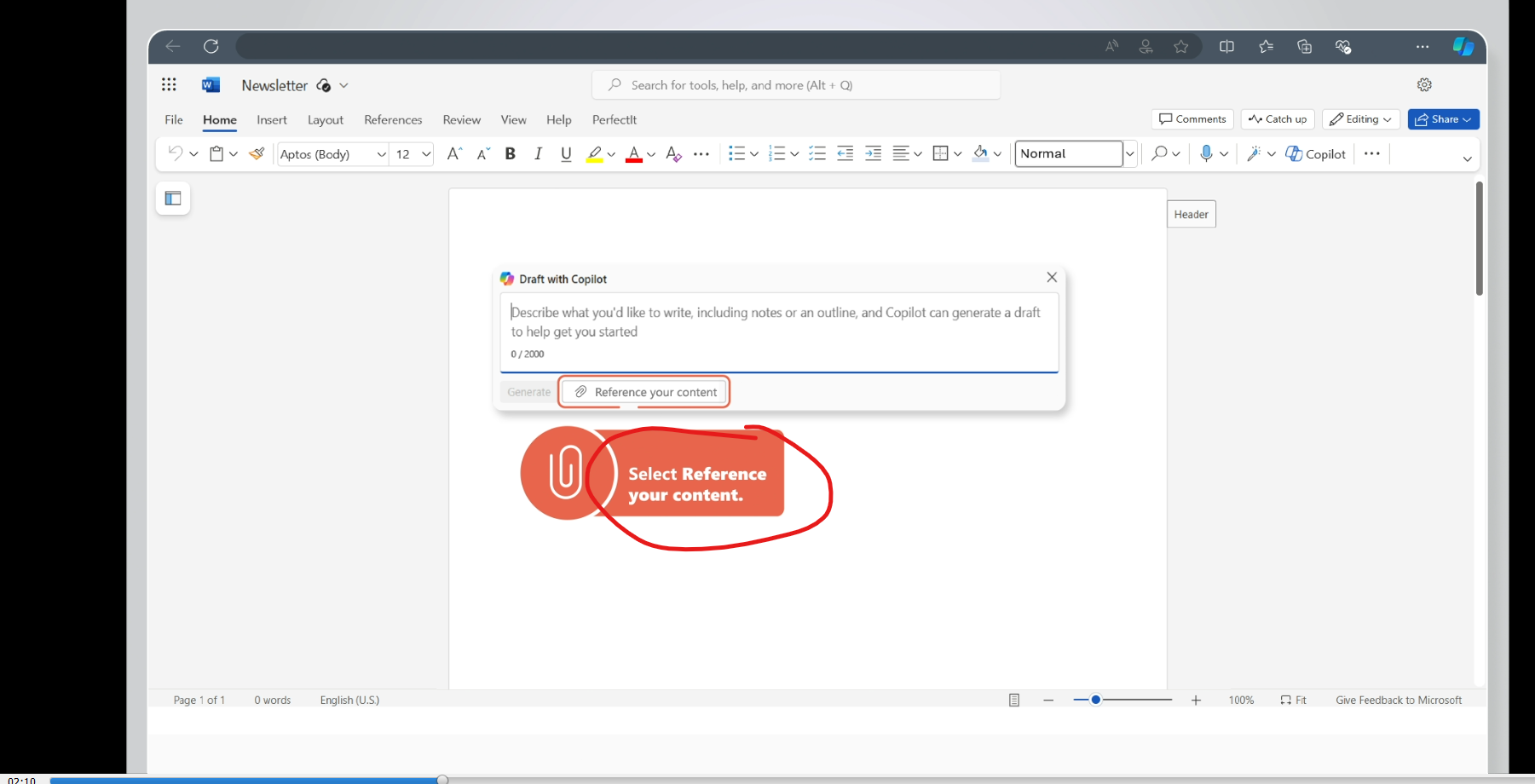This screenshot has width=1535, height=784.
Task: Click the Comments button
Action: point(1192,119)
